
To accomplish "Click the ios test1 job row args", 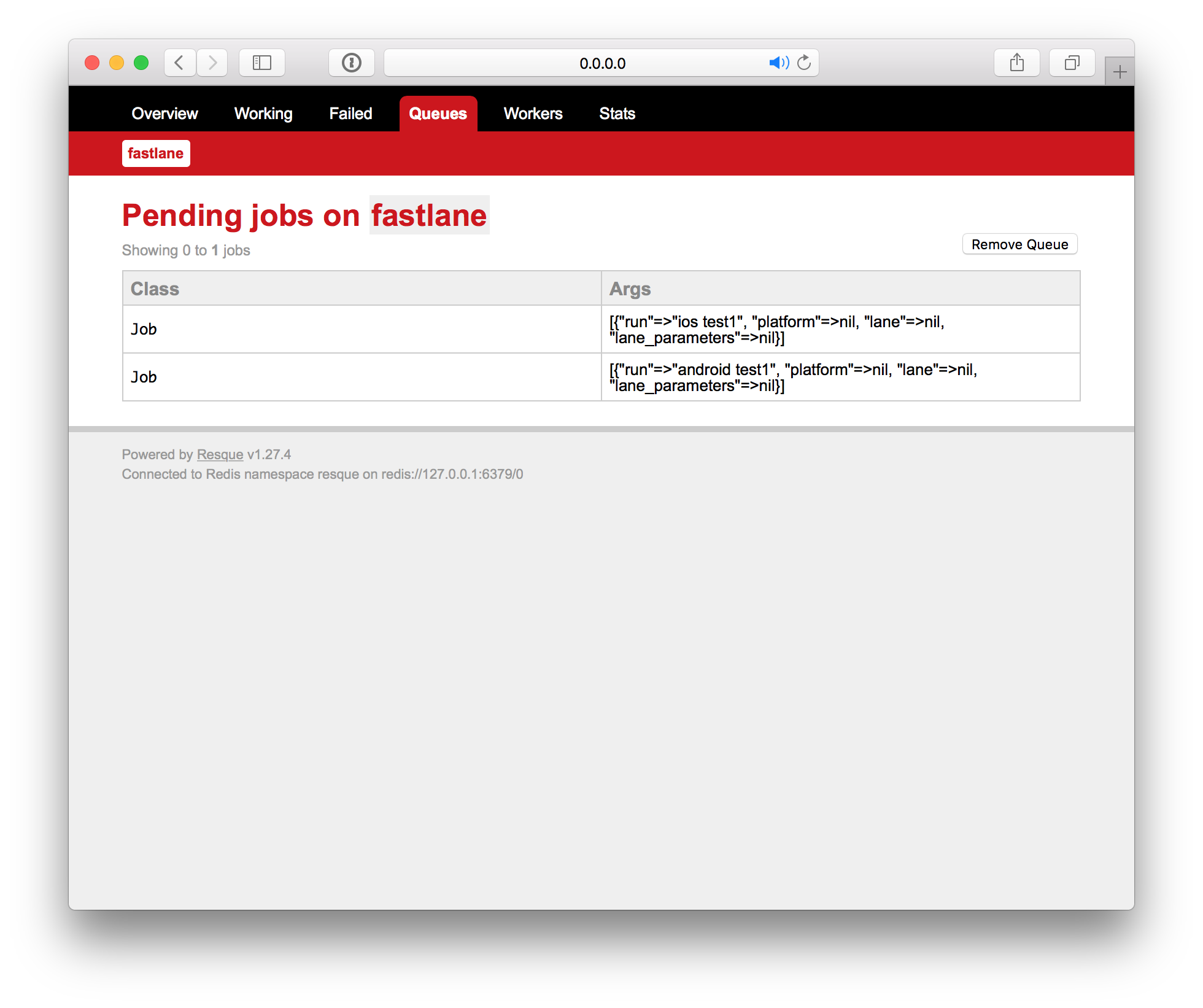I will coord(776,330).
